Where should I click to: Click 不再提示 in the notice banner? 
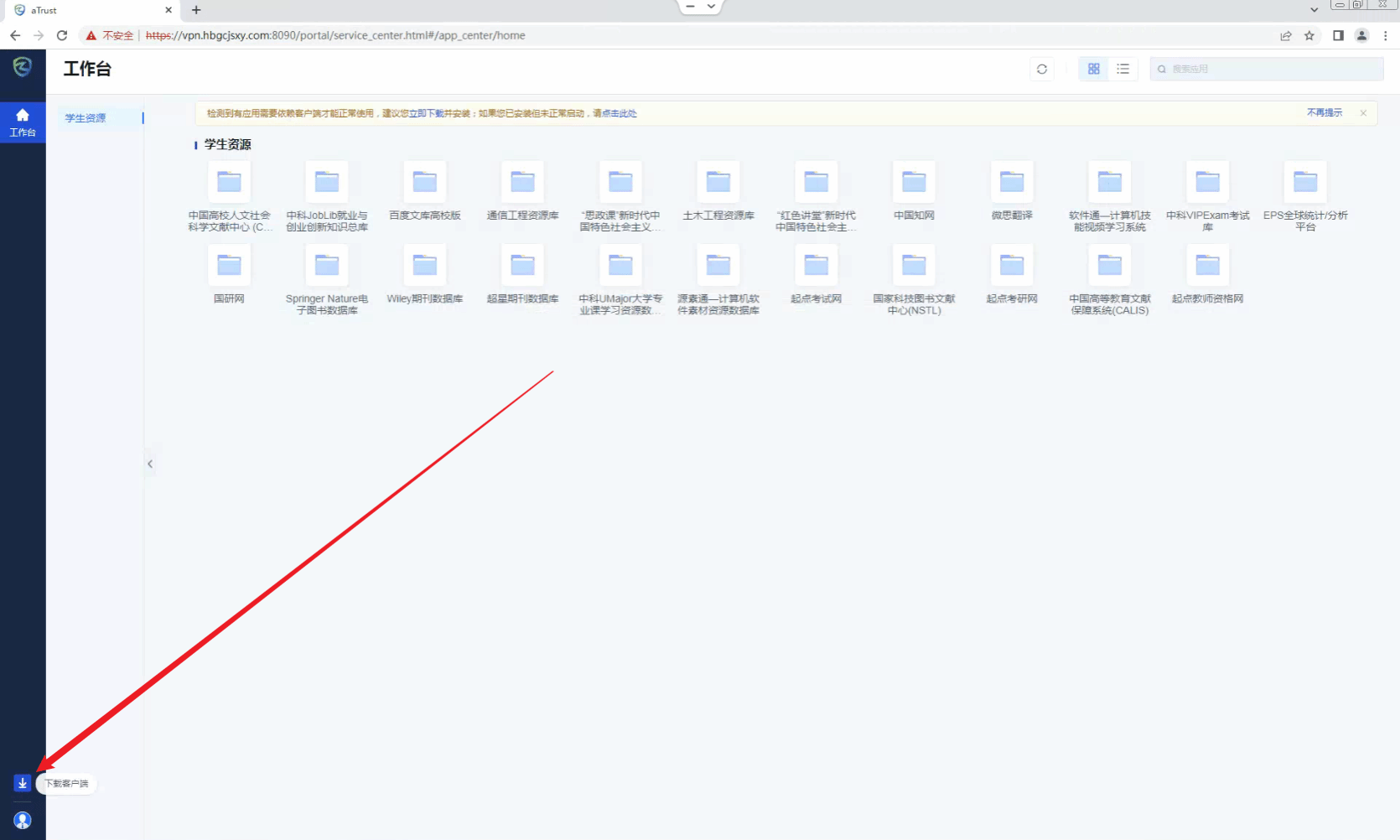(x=1324, y=112)
